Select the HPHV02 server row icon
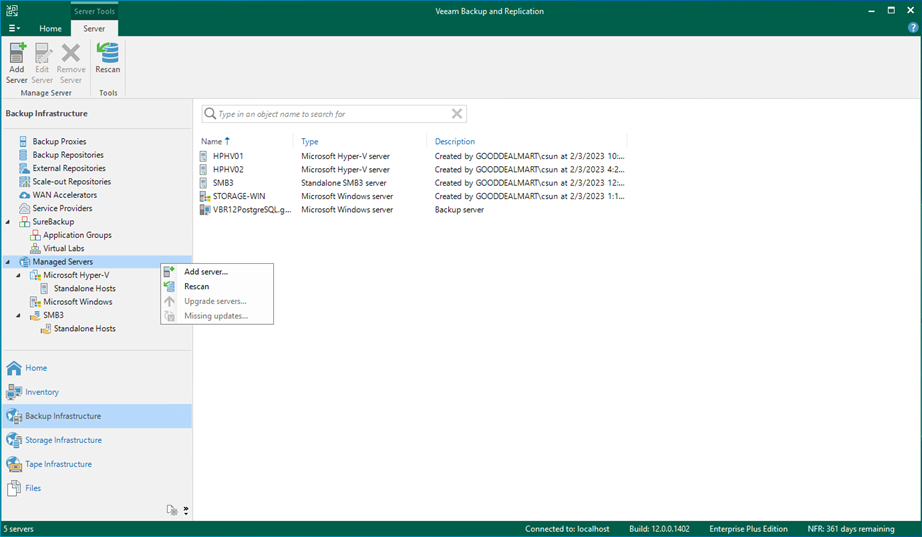Viewport: 922px width, 537px height. coord(204,169)
